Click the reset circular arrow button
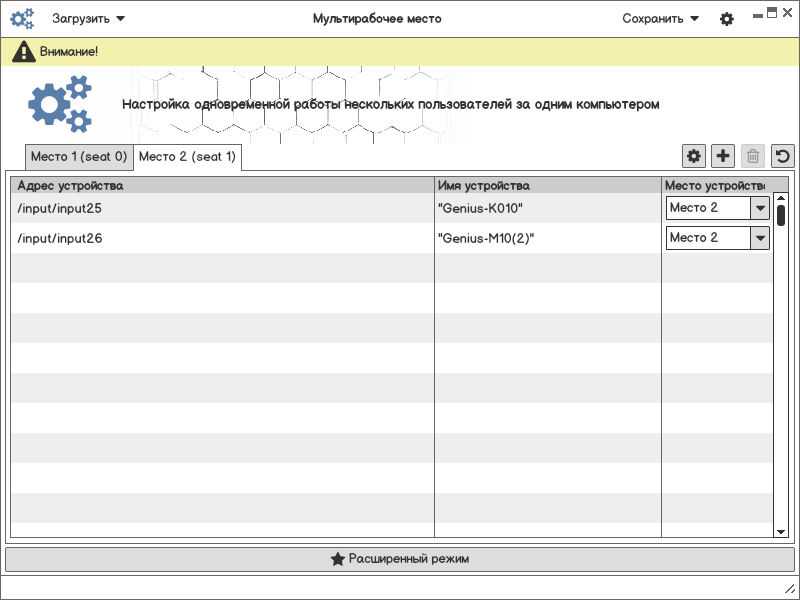 (x=783, y=156)
